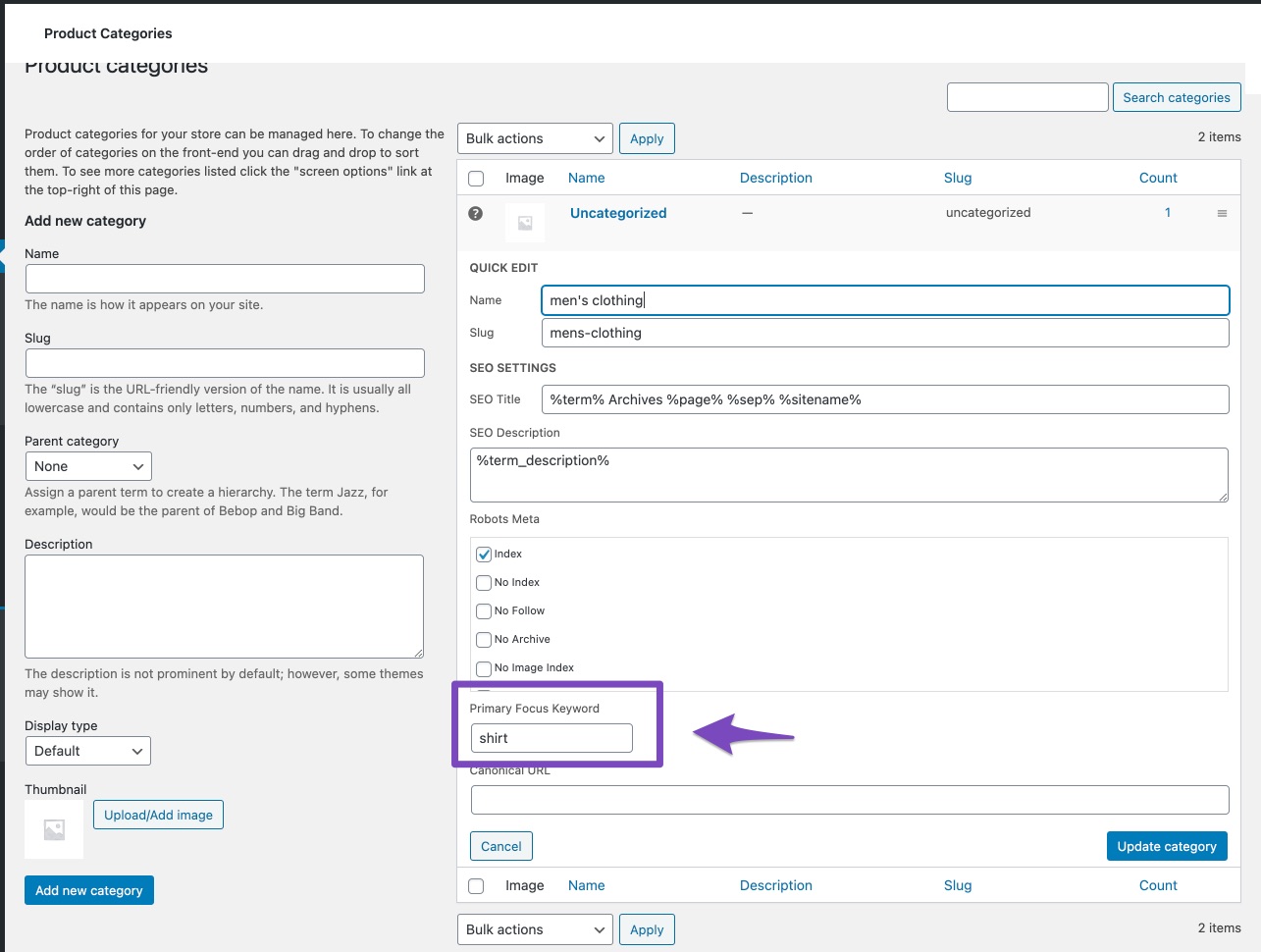
Task: Focus the Primary Focus Keyword field
Action: click(552, 738)
